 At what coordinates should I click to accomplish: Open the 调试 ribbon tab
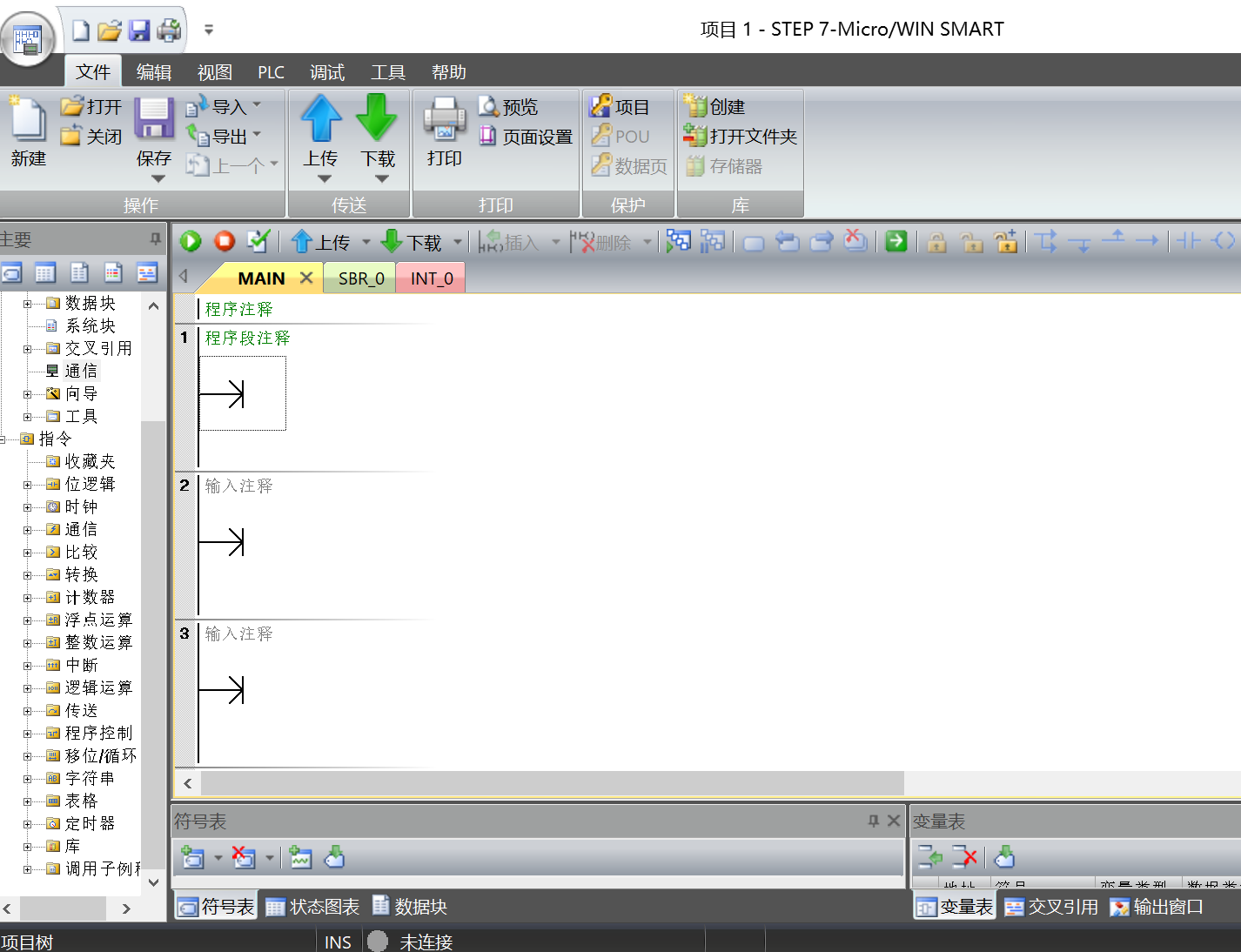[327, 72]
